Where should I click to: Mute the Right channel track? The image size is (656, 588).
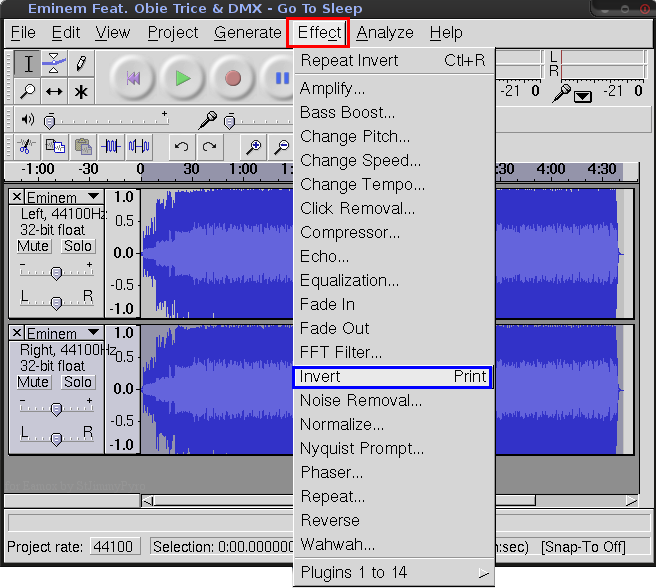tap(33, 382)
